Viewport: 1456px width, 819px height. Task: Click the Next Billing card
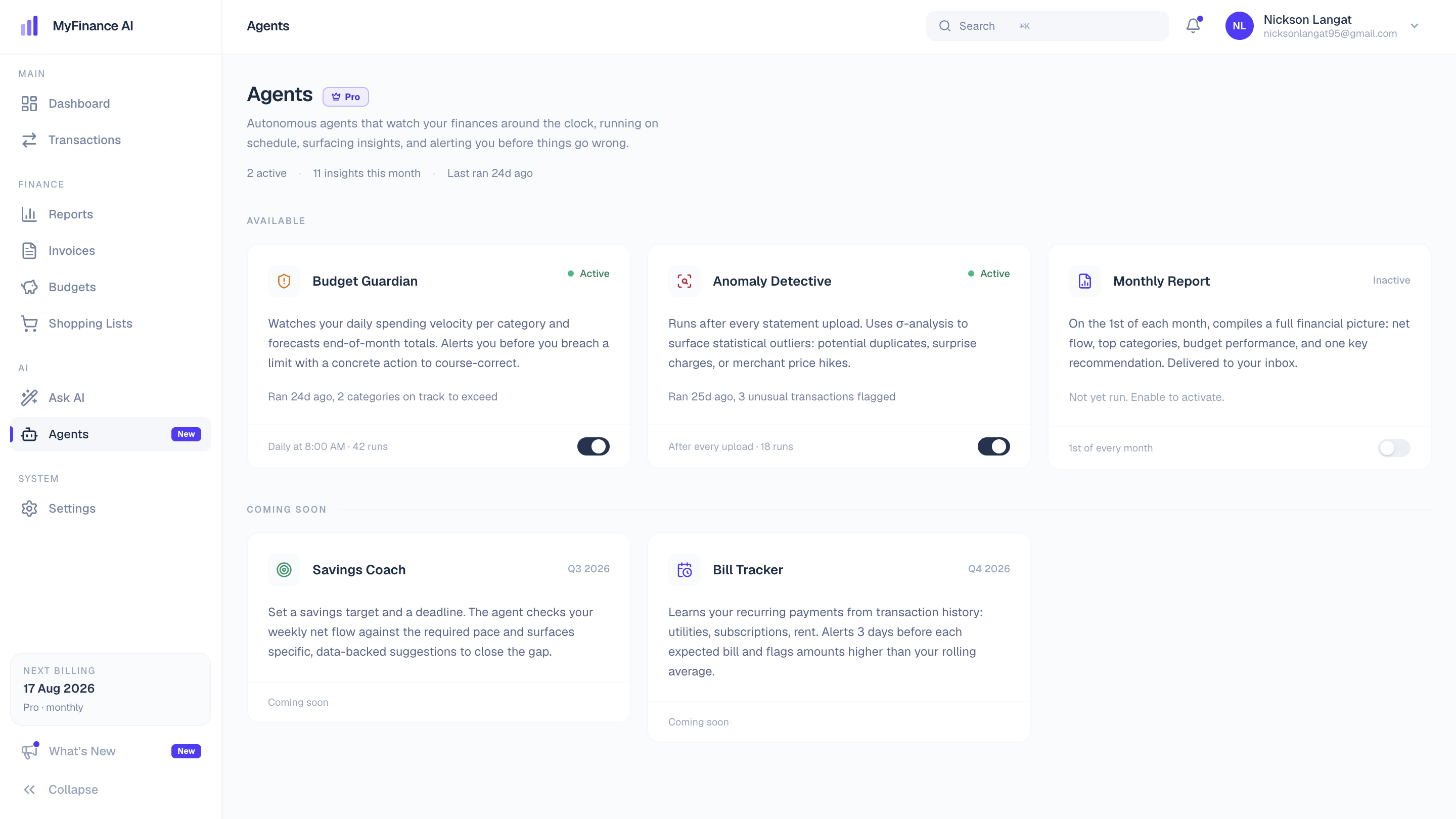coord(111,690)
